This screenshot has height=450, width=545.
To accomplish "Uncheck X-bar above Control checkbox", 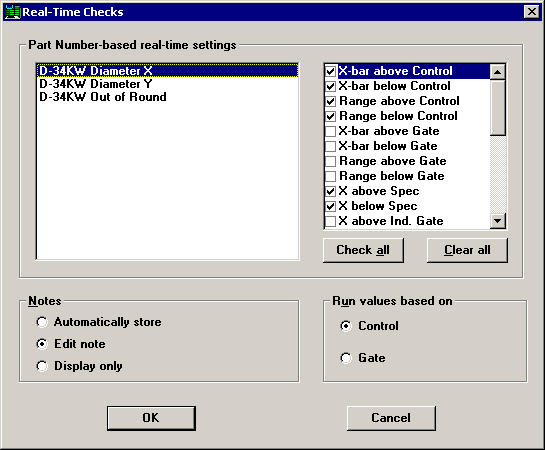I will pos(331,72).
